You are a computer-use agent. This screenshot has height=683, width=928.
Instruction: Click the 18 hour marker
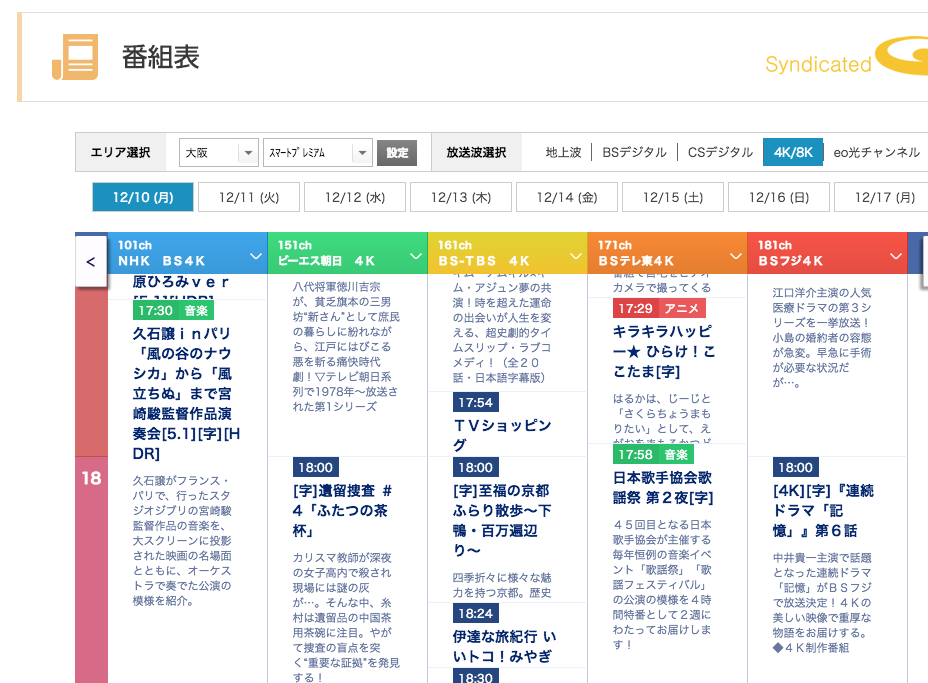click(91, 478)
